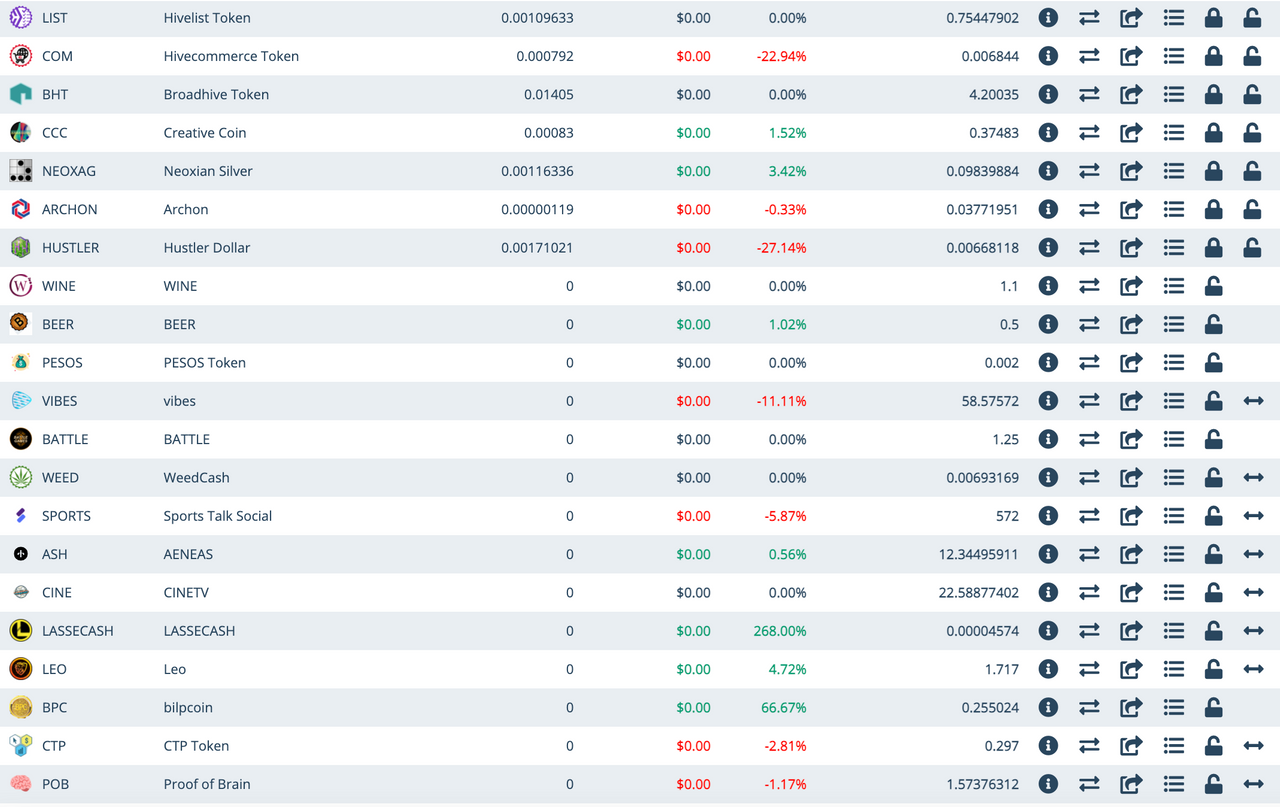
Task: Click open padlock icon in SPORTS row
Action: [x=1213, y=516]
